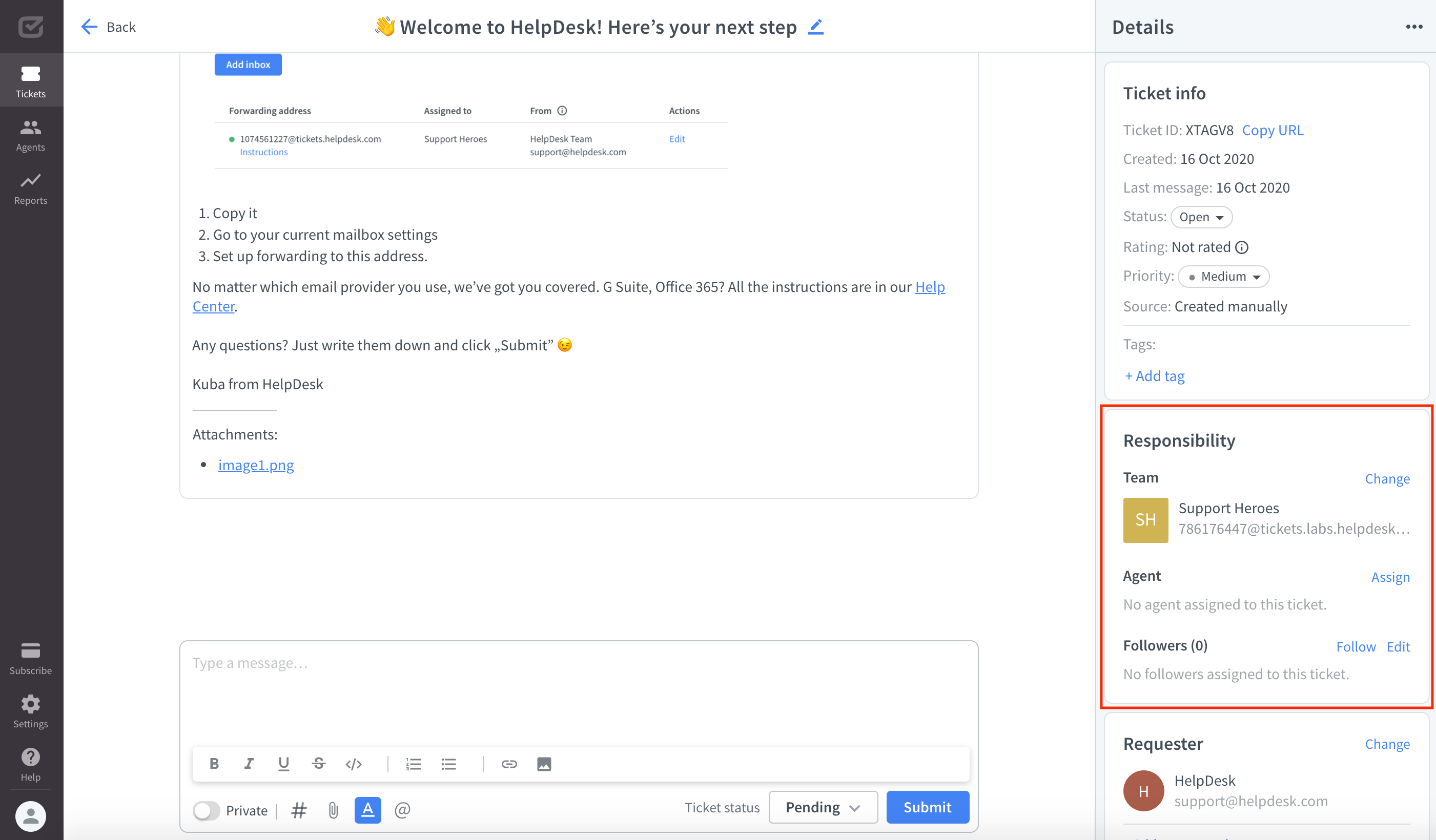The height and width of the screenshot is (840, 1436).
Task: Attach a file with the paperclip icon
Action: point(333,810)
